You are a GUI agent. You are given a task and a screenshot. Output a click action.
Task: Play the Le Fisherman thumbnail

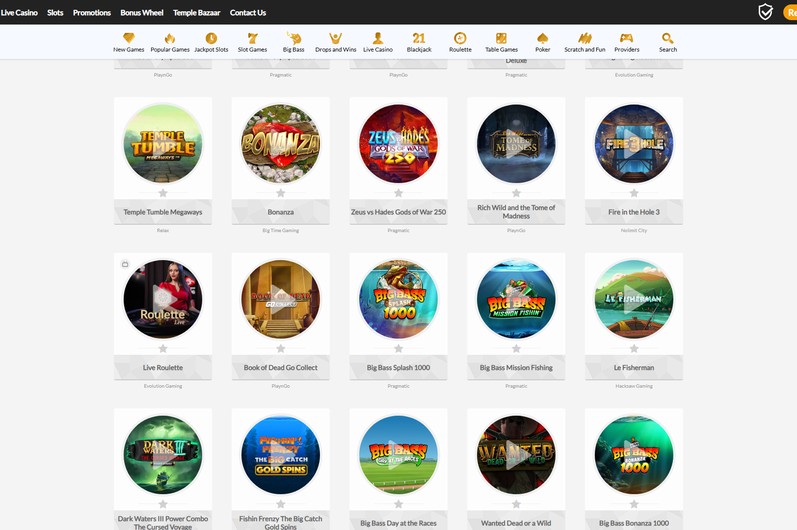click(634, 299)
